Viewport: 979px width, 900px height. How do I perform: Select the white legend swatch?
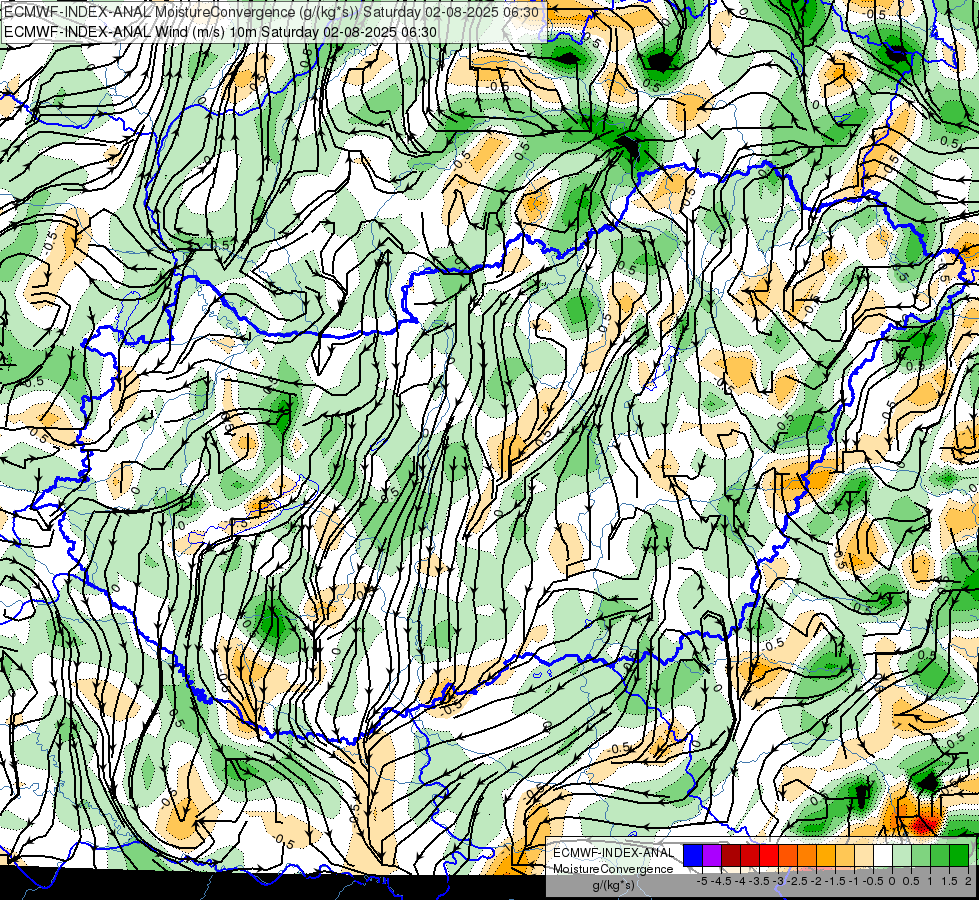(x=883, y=856)
